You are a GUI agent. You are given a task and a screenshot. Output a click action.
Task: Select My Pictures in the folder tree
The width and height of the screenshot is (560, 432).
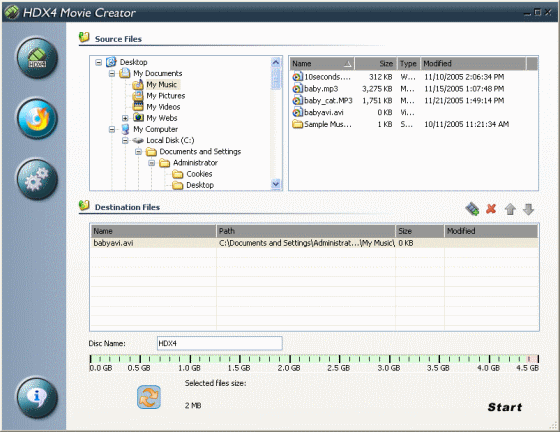click(166, 96)
